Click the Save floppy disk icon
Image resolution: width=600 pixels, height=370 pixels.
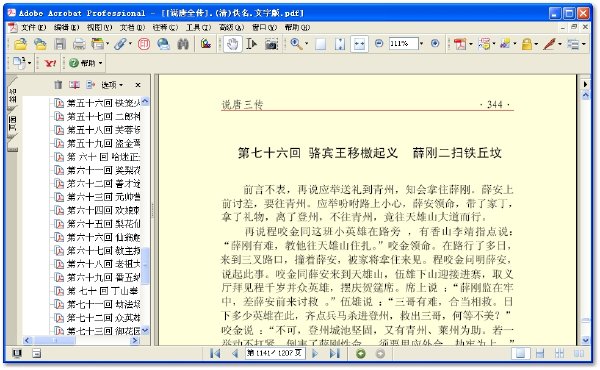click(x=60, y=44)
